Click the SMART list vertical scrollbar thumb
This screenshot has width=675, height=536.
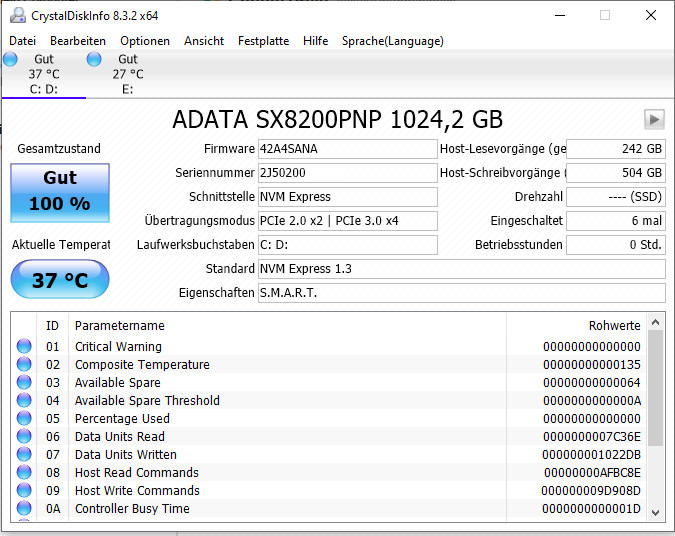pyautogui.click(x=656, y=388)
